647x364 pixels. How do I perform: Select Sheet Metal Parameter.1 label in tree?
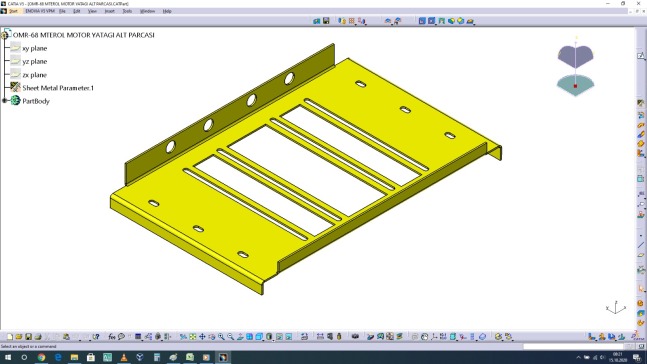[x=58, y=88]
